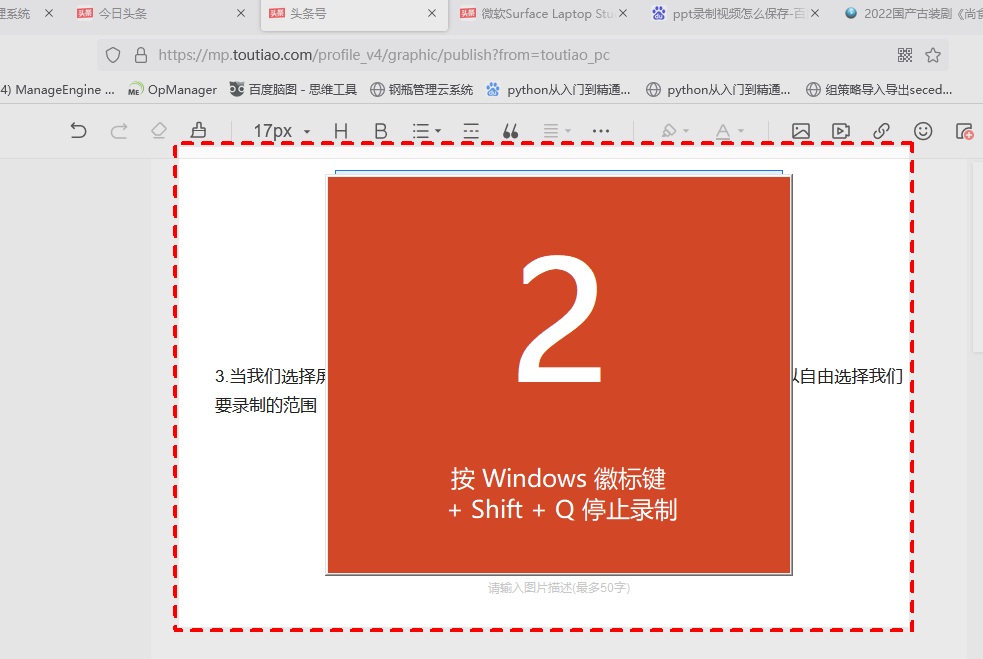The image size is (983, 659).
Task: Click paragraph text 要录制的范围
Action: 266,406
